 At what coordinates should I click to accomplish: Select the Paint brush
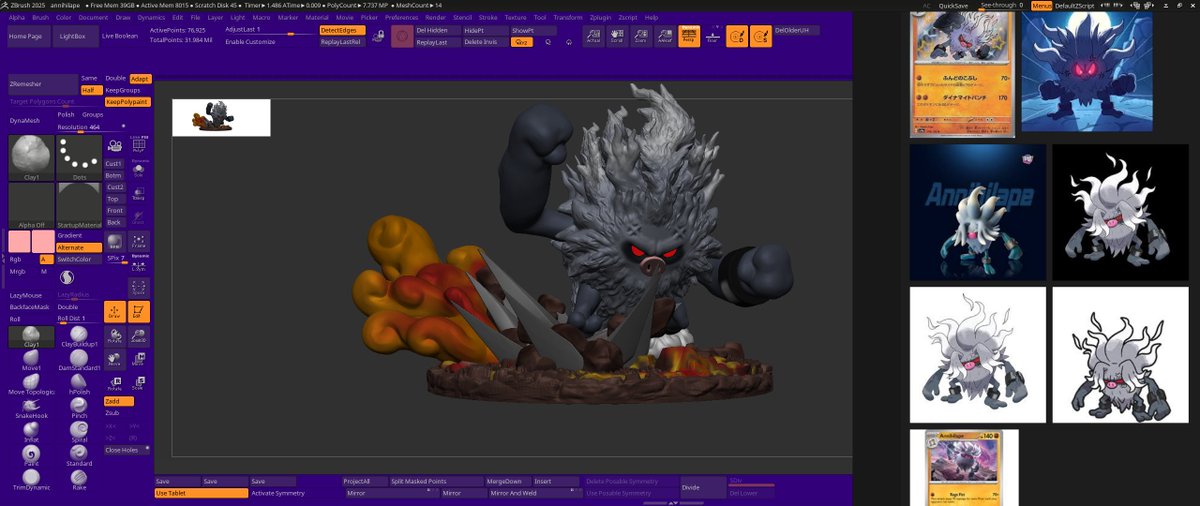31,455
